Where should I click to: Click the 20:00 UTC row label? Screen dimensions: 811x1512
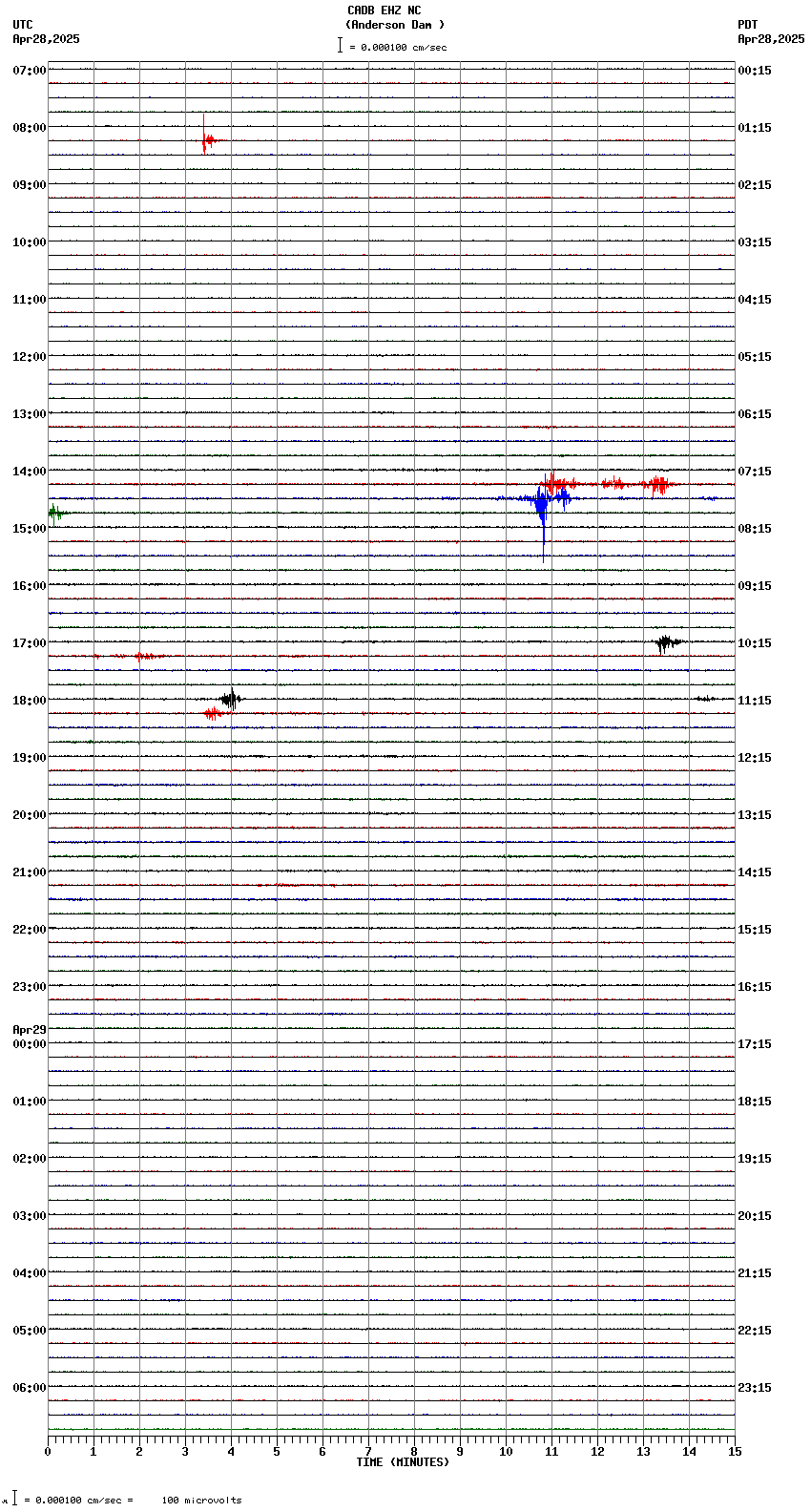[x=30, y=815]
